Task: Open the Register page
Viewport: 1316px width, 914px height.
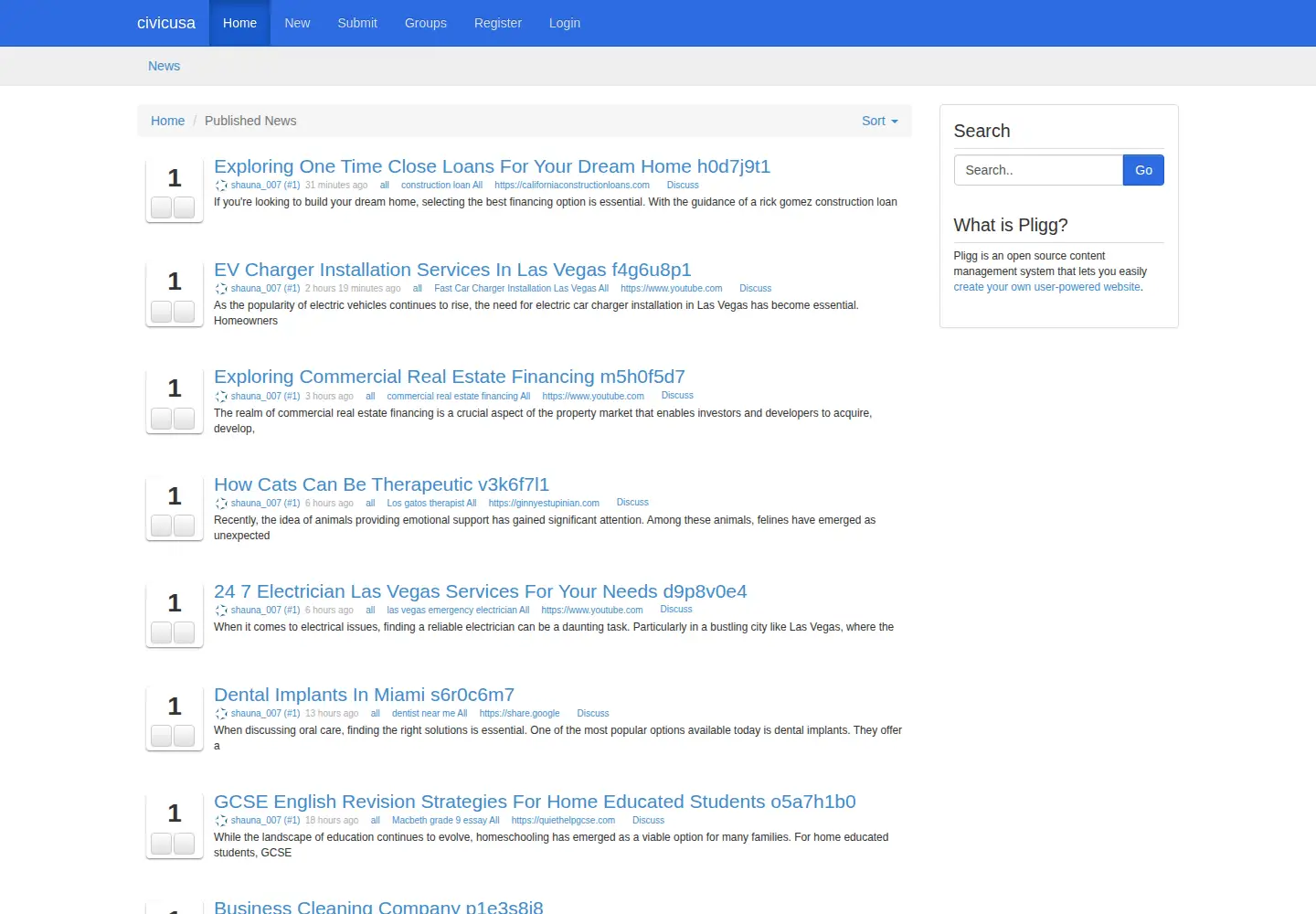Action: pyautogui.click(x=498, y=23)
